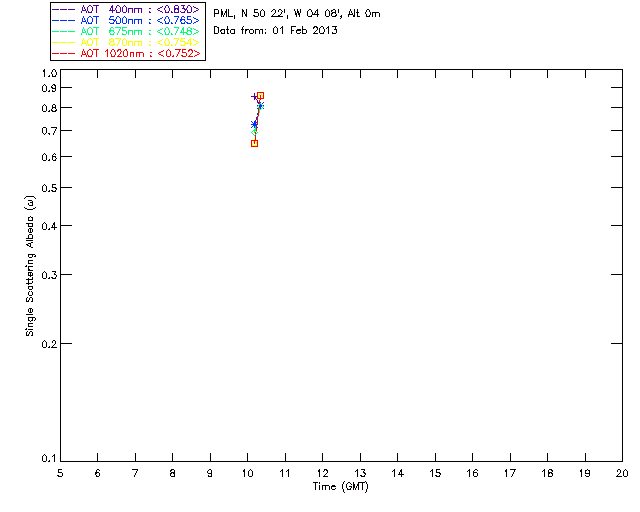Click the upper blue asterisk data marker
Screen dimensions: 640x512
tap(260, 105)
